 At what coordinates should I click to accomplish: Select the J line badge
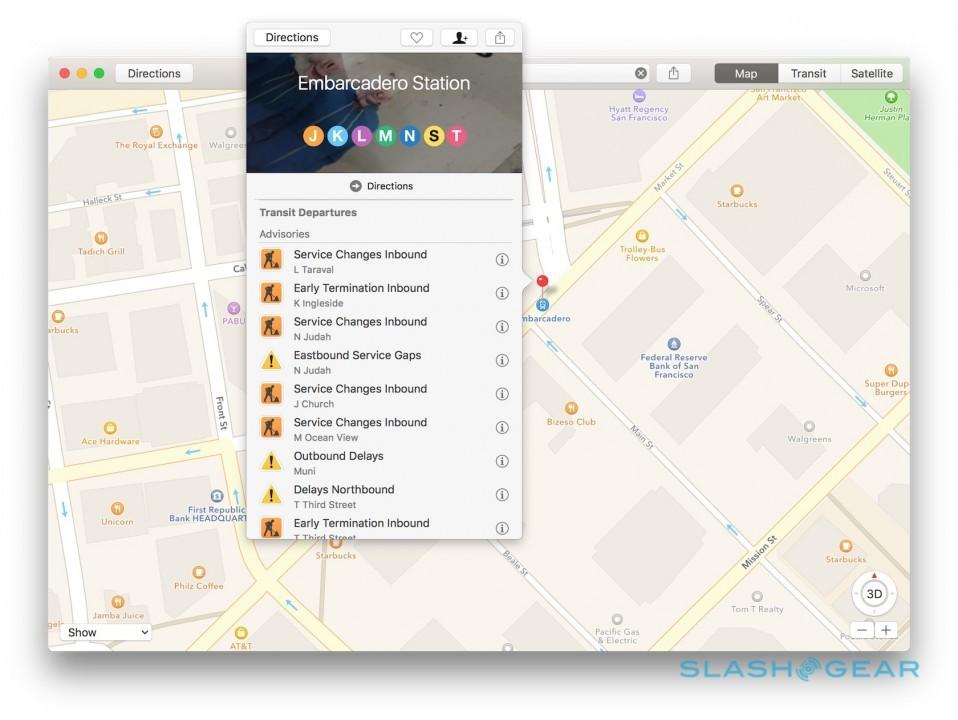pos(313,136)
